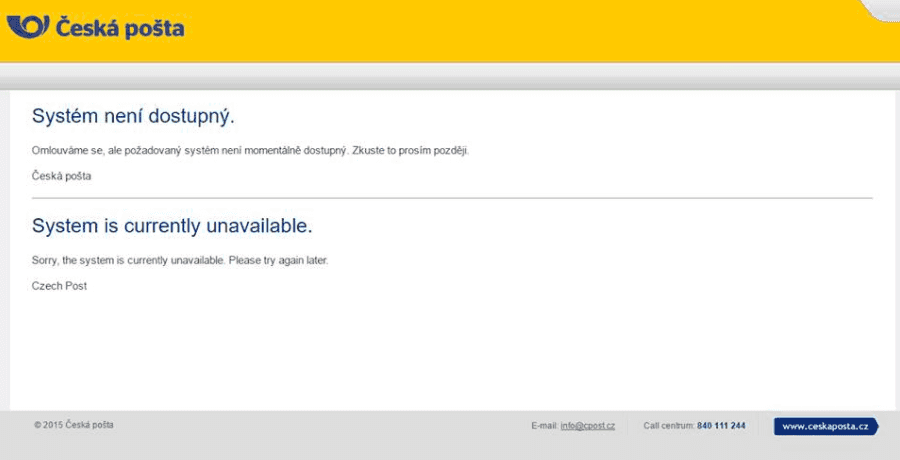Click the arrow tip of the ceskaposta.cz button
The width and height of the screenshot is (900, 460).
coord(874,426)
